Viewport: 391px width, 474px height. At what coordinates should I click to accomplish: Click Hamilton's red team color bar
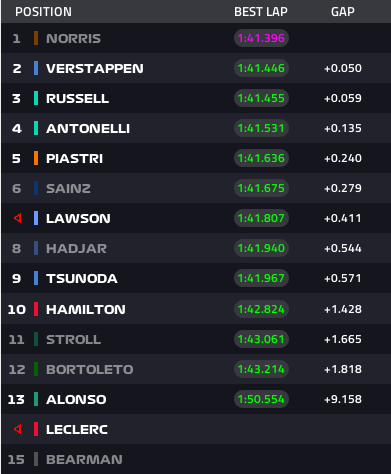point(36,309)
